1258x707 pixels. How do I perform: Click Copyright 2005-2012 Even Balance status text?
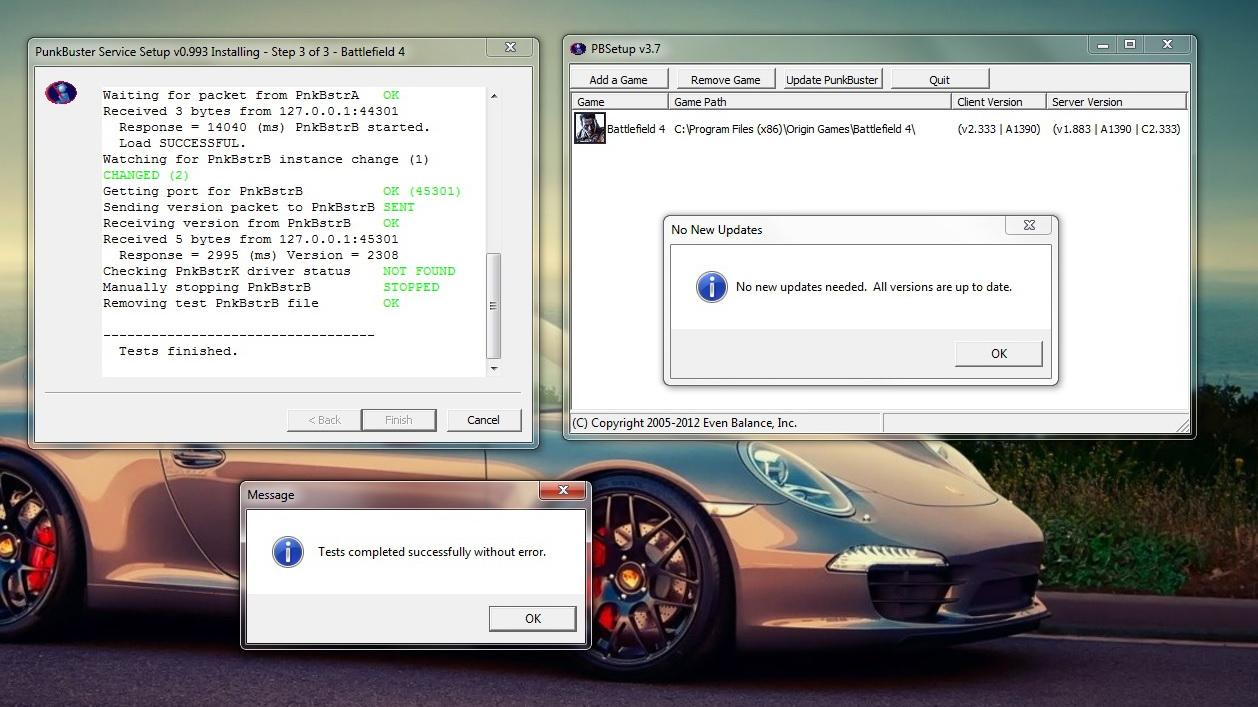tap(684, 422)
